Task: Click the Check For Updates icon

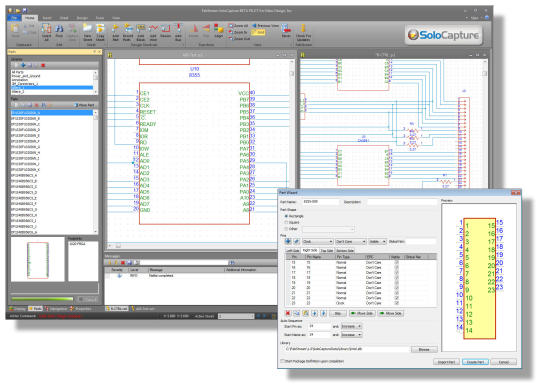Action: point(303,32)
